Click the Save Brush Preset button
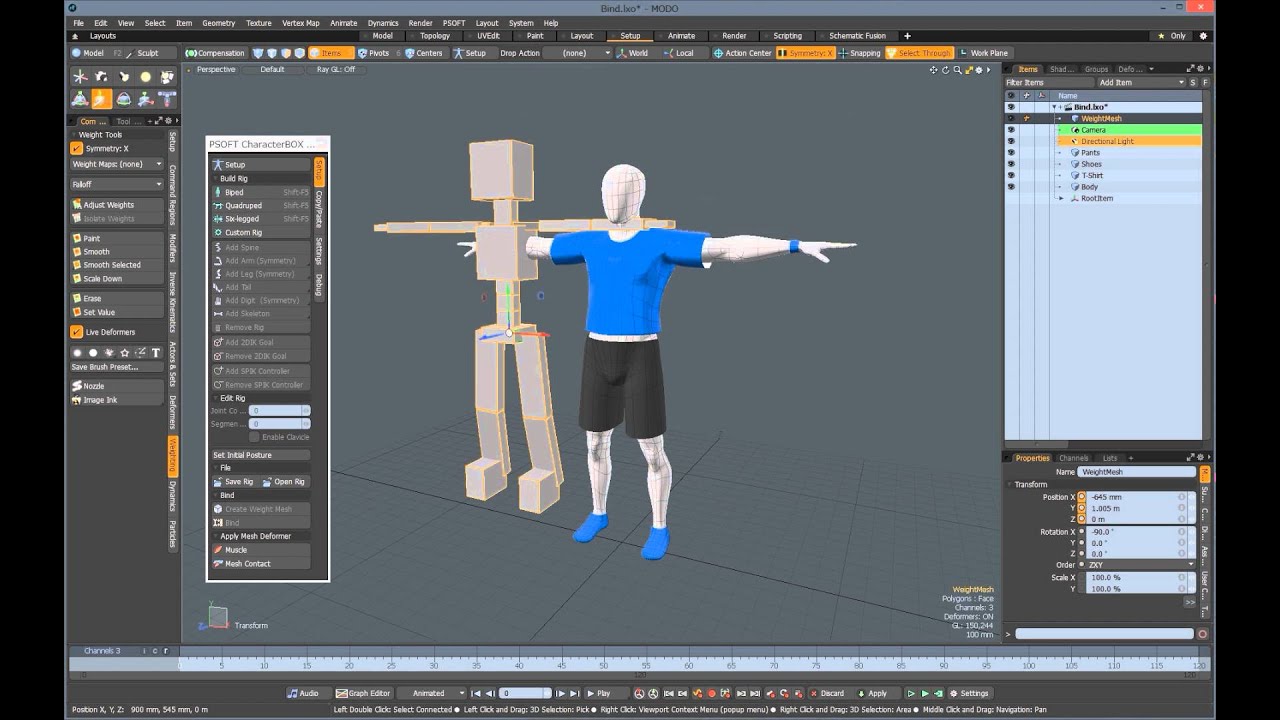Image resolution: width=1280 pixels, height=720 pixels. point(116,367)
